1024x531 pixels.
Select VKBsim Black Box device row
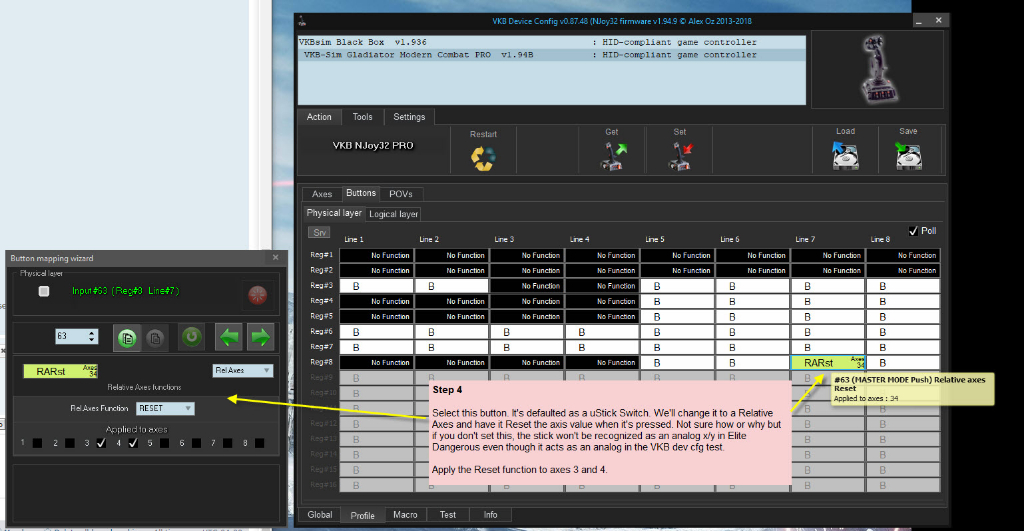pyautogui.click(x=551, y=42)
